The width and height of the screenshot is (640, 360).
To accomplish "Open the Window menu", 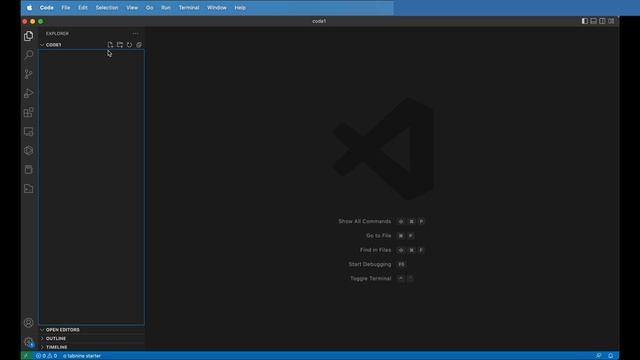I will [x=217, y=8].
